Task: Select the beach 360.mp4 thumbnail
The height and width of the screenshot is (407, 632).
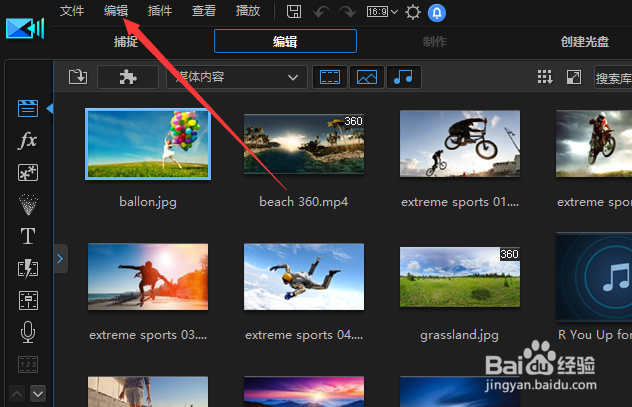Action: click(304, 144)
